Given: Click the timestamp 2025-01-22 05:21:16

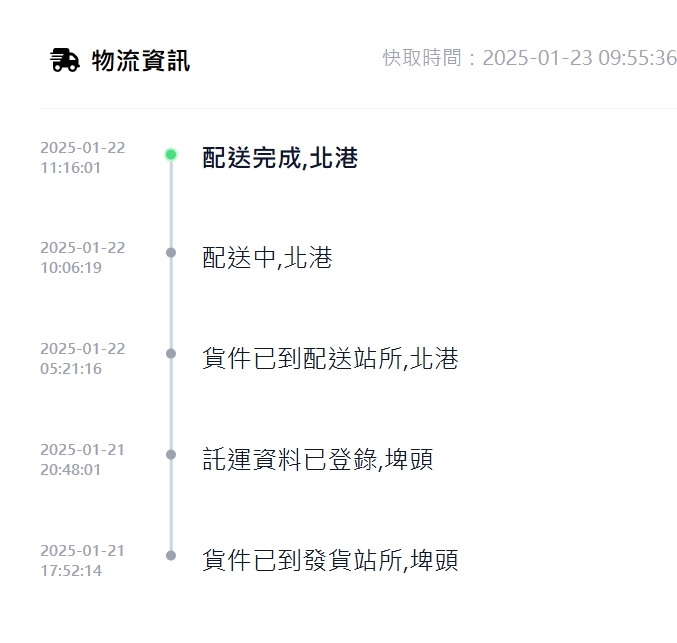Looking at the screenshot, I should click(x=82, y=358).
